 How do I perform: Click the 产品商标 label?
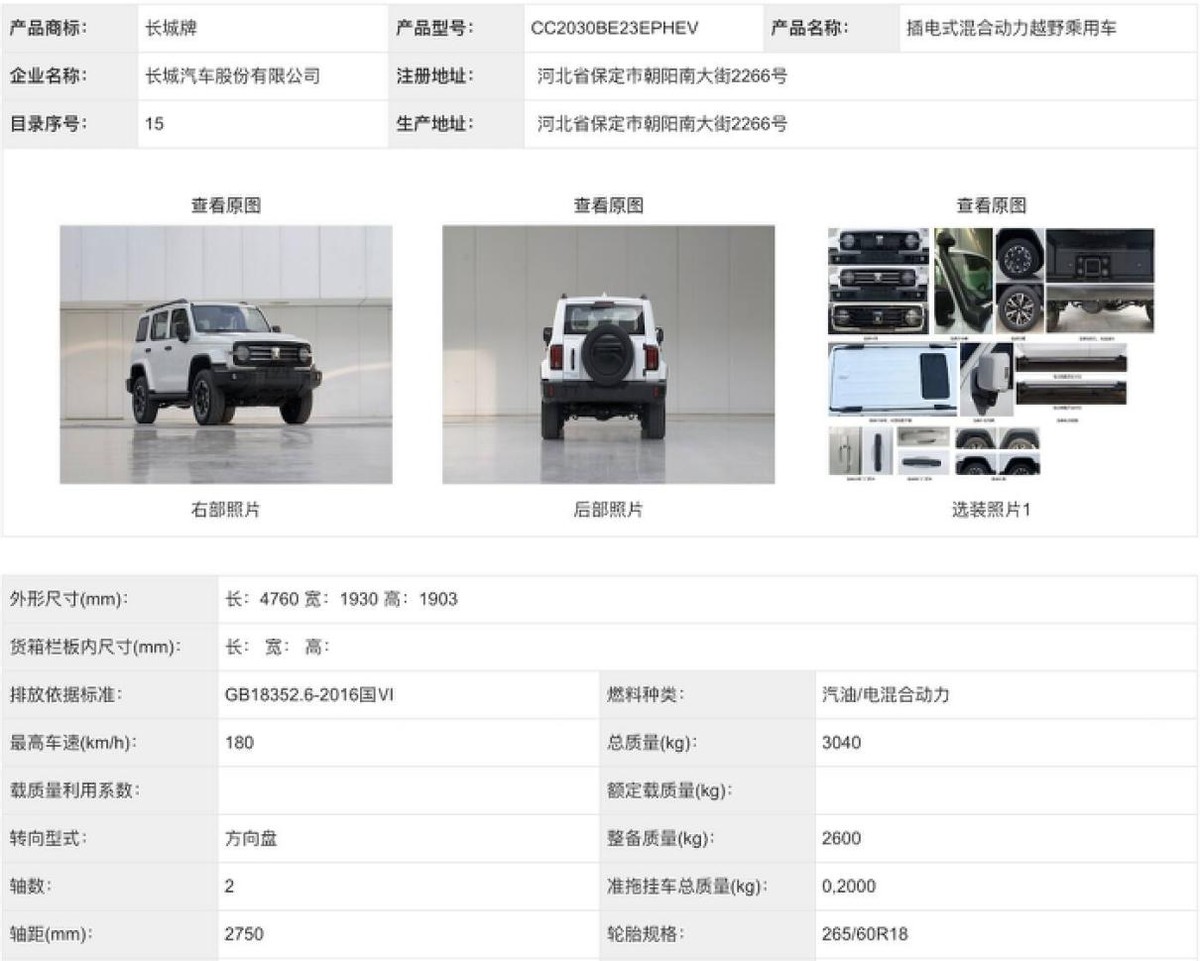(x=49, y=29)
